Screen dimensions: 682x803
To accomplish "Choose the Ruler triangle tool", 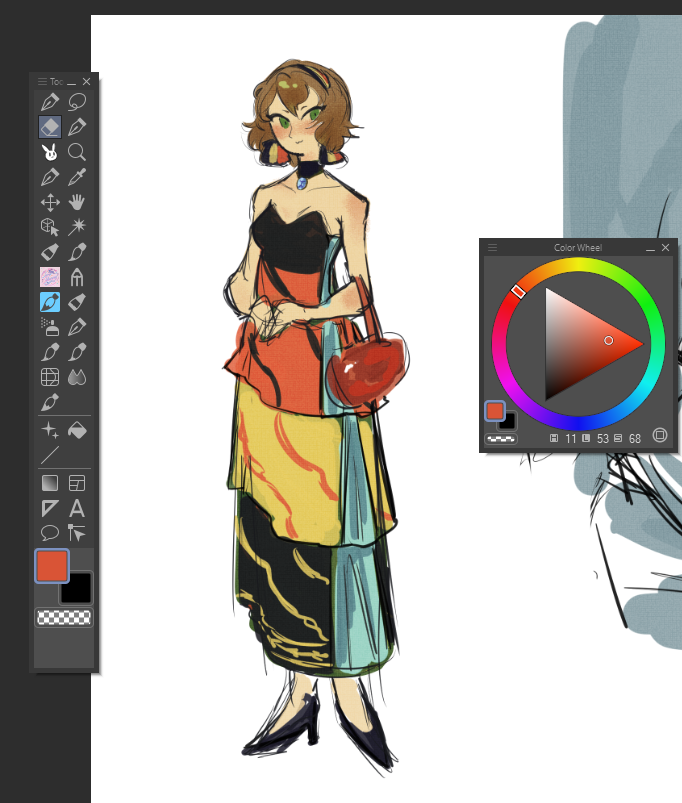I will pos(50,508).
